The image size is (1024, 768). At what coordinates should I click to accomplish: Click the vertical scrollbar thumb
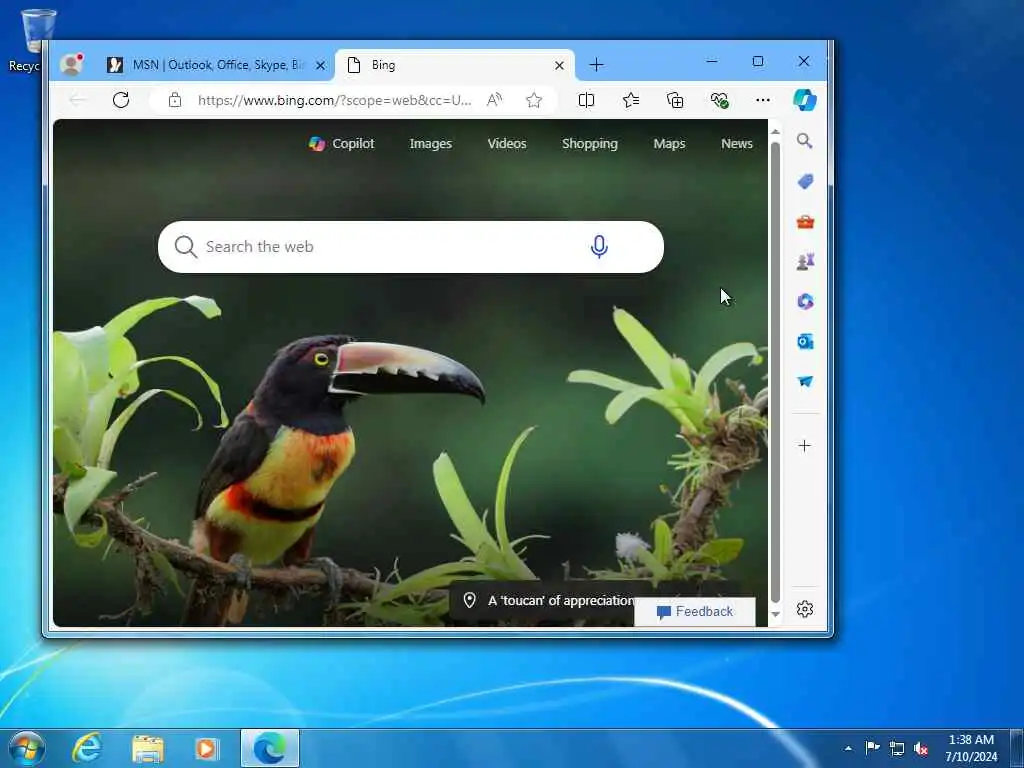775,372
